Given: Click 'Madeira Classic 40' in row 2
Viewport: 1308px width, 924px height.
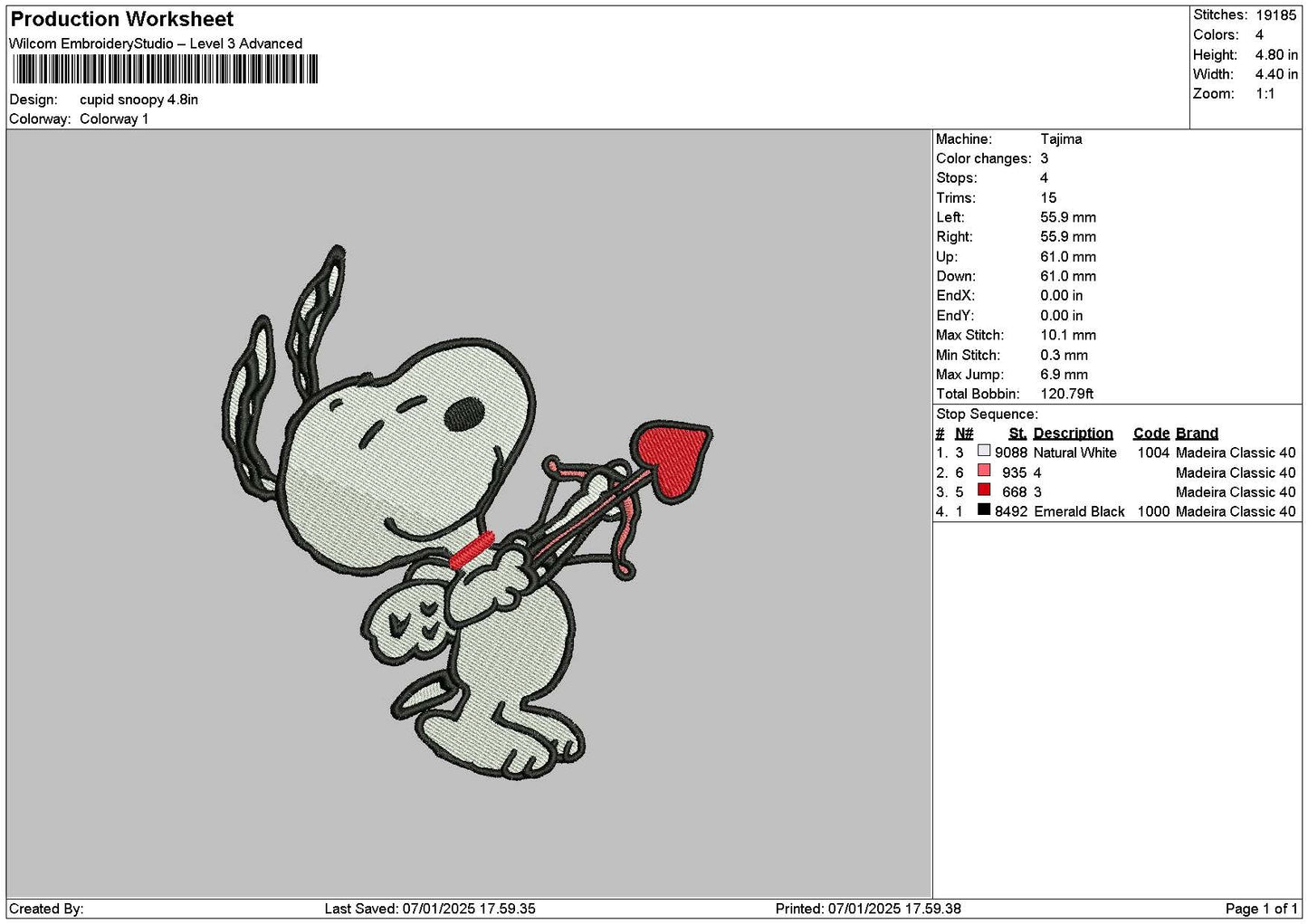Looking at the screenshot, I should coord(1236,472).
